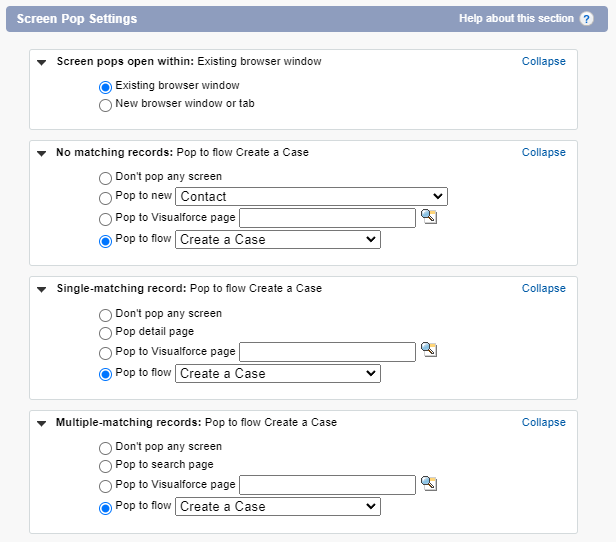The height and width of the screenshot is (542, 616).
Task: Open the Pop to new Contact dropdown
Action: tap(311, 196)
